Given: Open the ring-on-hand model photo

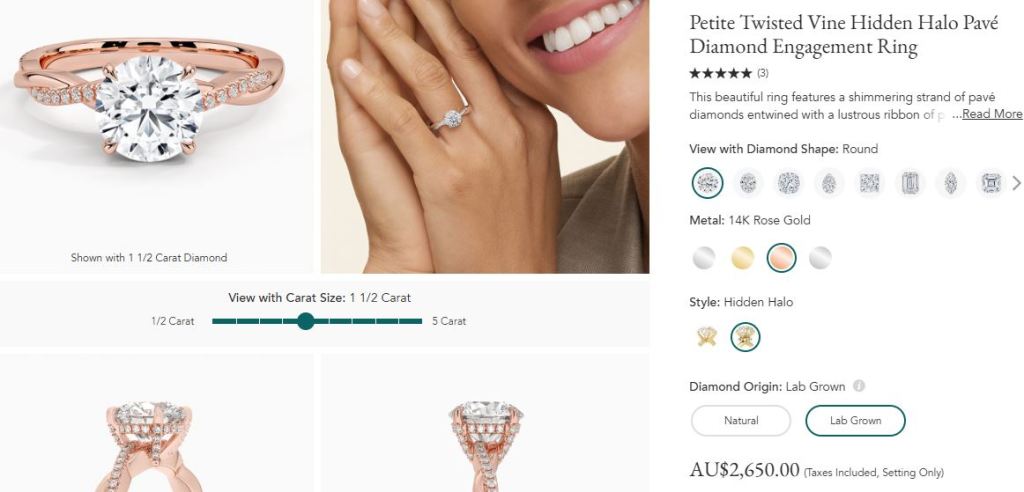Looking at the screenshot, I should pyautogui.click(x=485, y=136).
